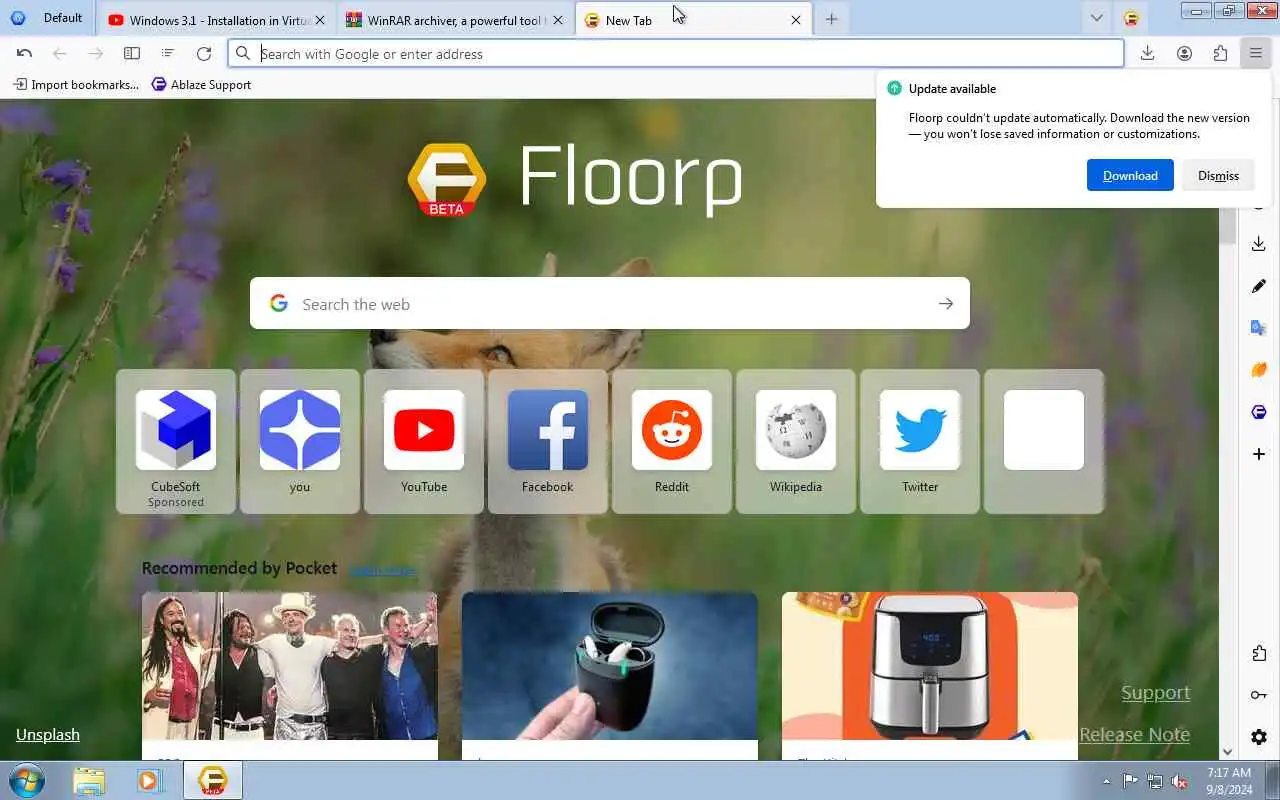The width and height of the screenshot is (1280, 800).
Task: Open the Release Note link
Action: [1134, 734]
